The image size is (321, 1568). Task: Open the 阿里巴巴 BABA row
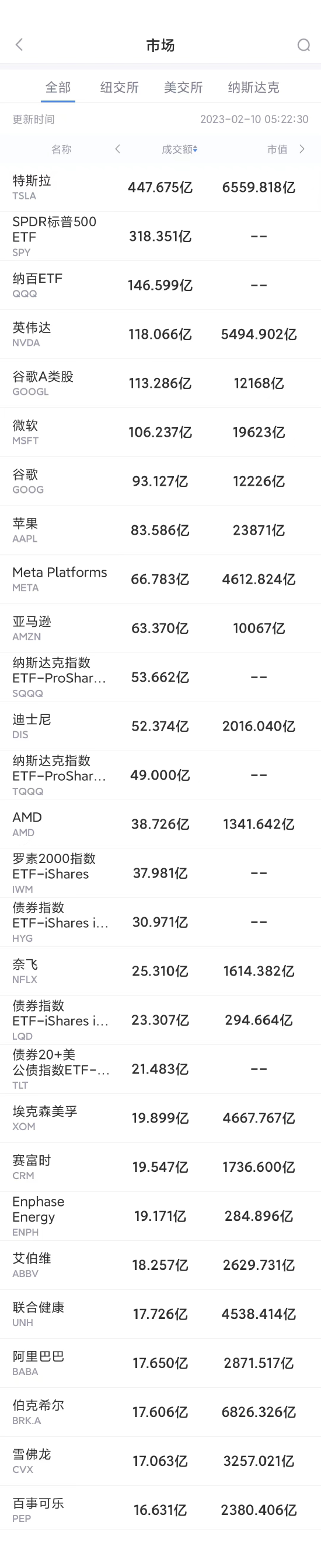pos(161,1363)
